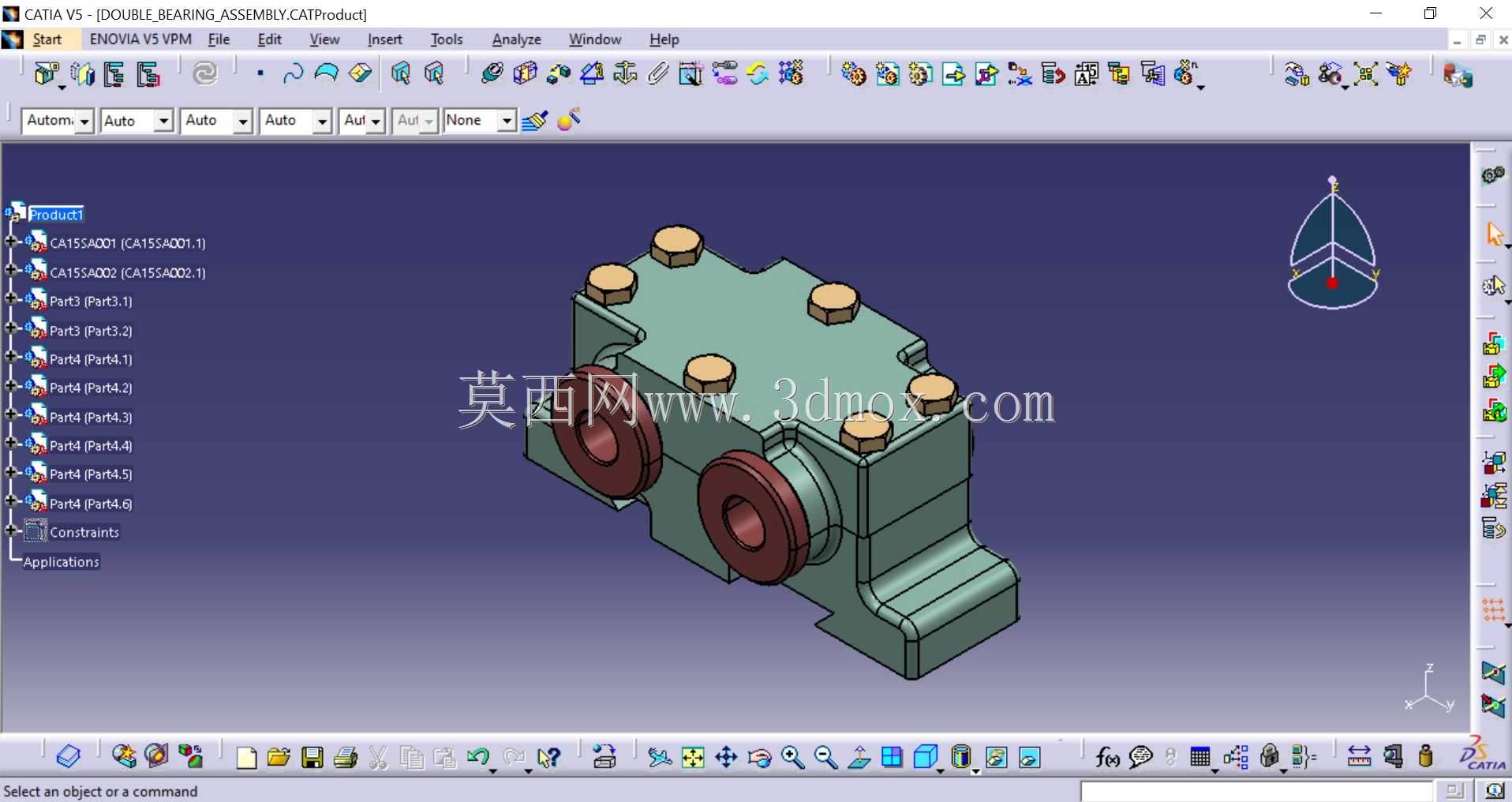The image size is (1512, 802).
Task: Click the Zoom In magnifier icon
Action: coord(792,758)
